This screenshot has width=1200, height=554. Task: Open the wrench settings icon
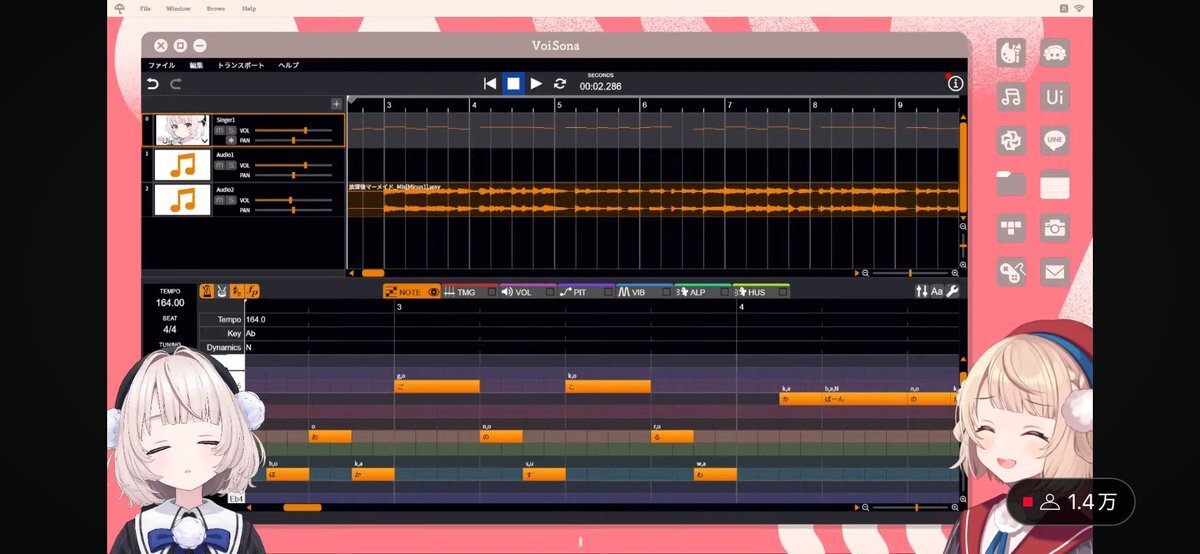(952, 292)
